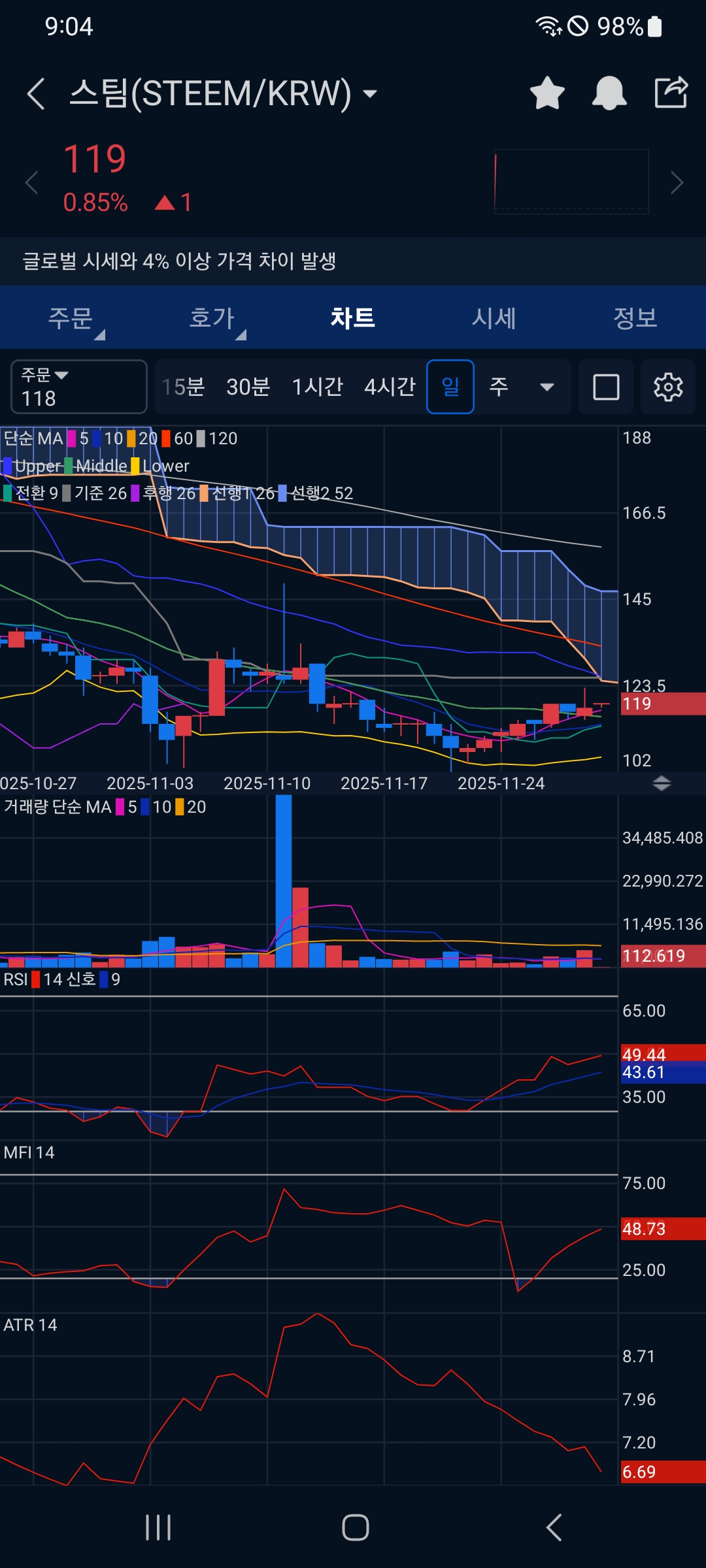Open chart settings gear icon
This screenshot has height=1568, width=706.
click(668, 387)
